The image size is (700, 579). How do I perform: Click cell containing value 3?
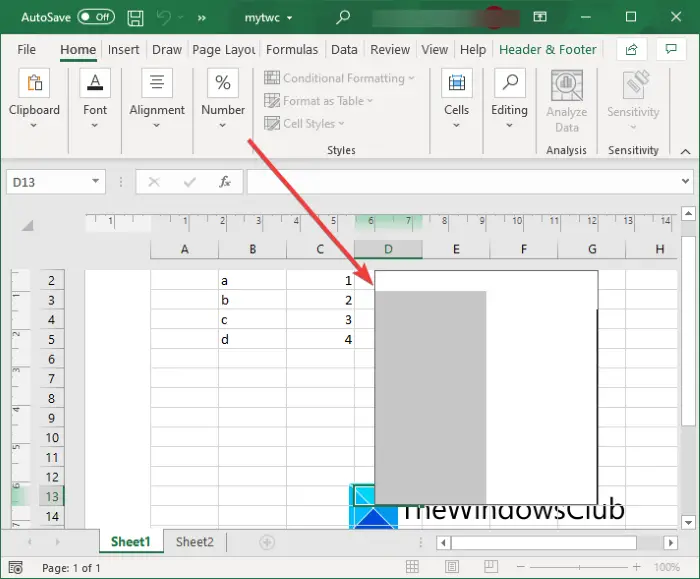tap(321, 320)
